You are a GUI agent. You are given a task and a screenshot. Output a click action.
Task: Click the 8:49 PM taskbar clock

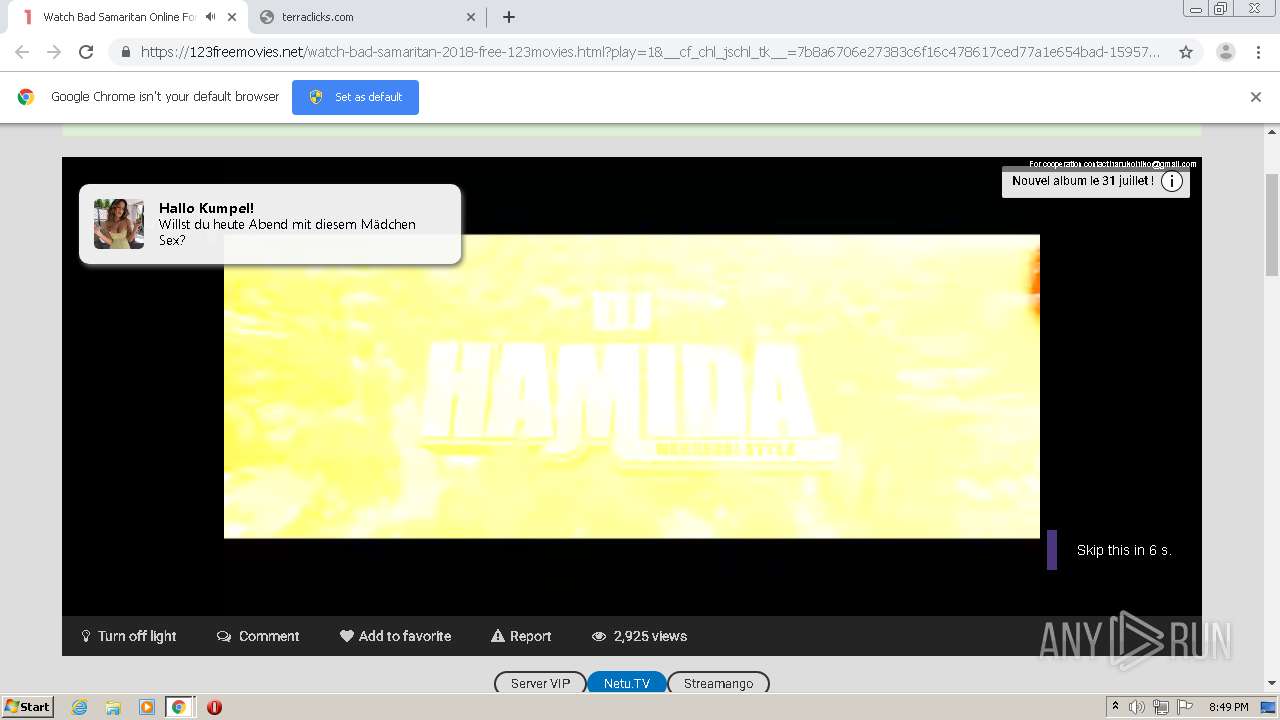[x=1229, y=707]
